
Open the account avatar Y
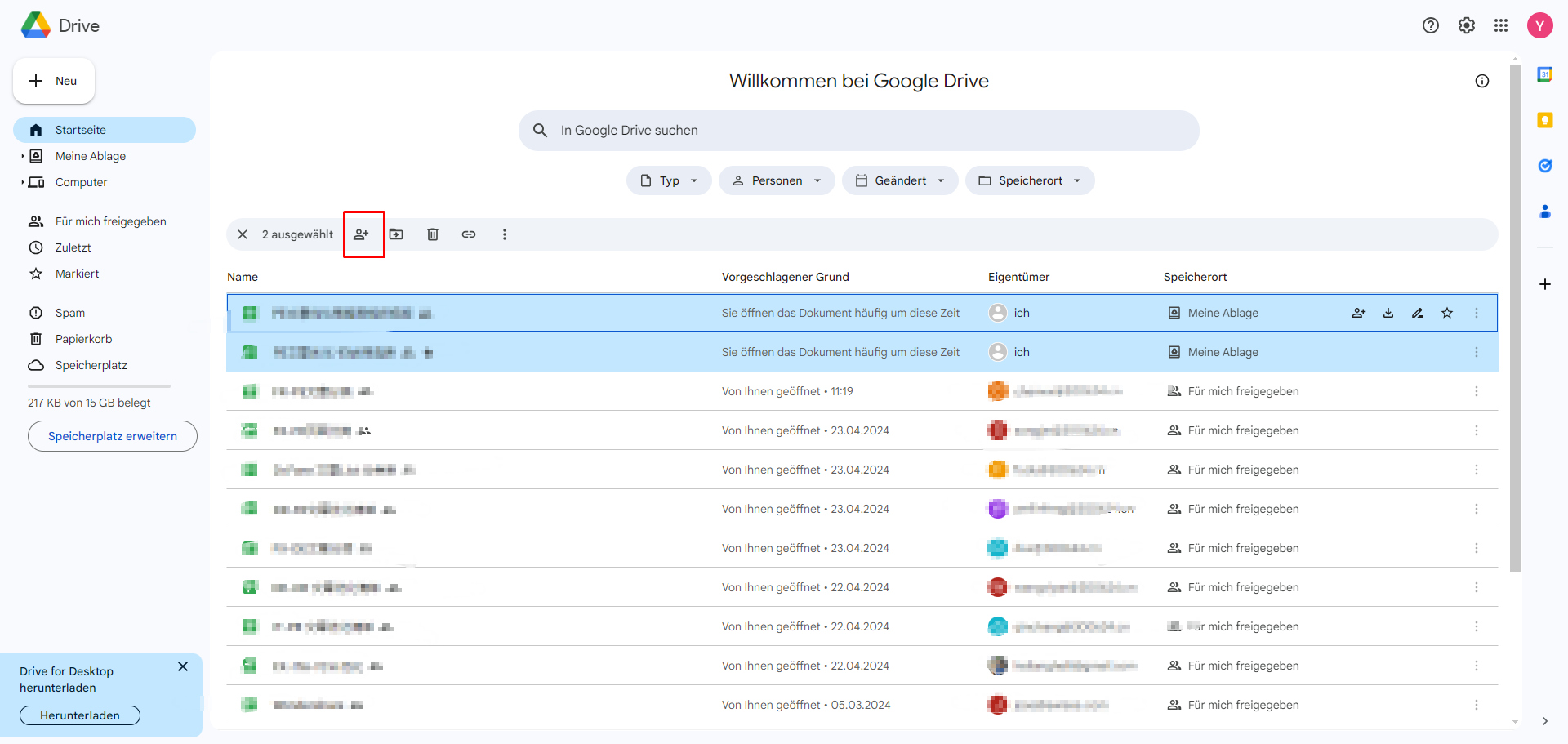[1540, 25]
